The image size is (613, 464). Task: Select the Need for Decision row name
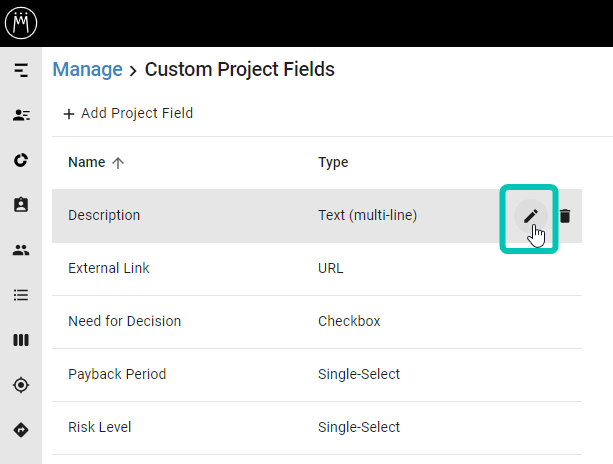(x=125, y=321)
